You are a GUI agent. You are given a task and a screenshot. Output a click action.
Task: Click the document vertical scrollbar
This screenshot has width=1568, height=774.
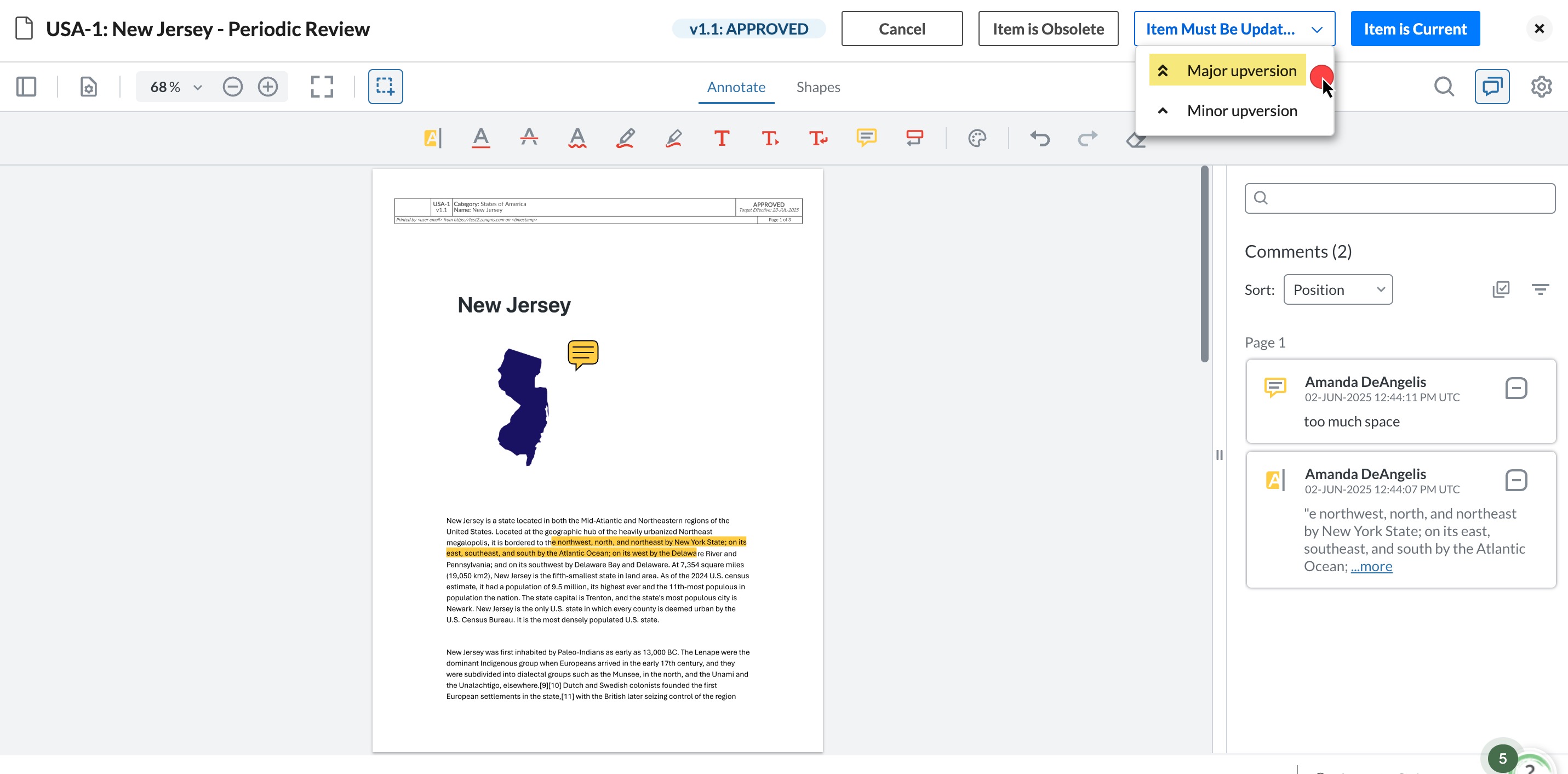click(1205, 264)
